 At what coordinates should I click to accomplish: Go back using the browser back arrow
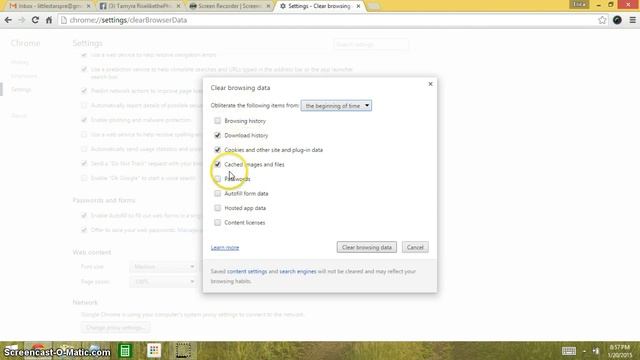click(x=8, y=20)
